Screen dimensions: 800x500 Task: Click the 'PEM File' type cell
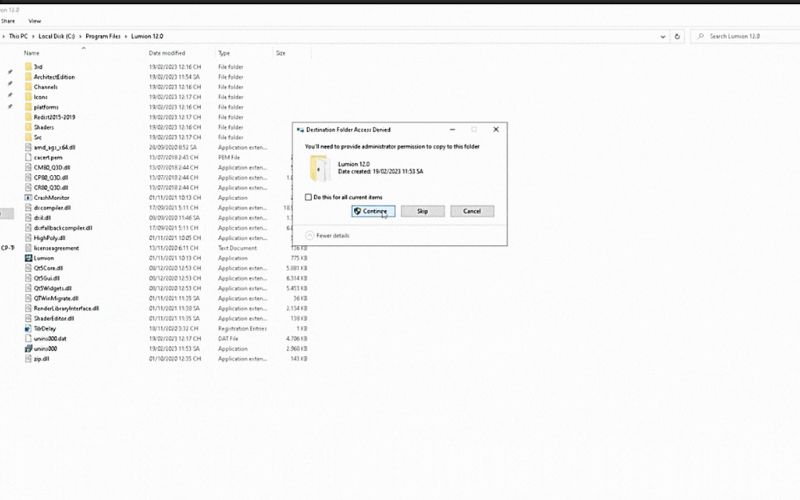229,157
